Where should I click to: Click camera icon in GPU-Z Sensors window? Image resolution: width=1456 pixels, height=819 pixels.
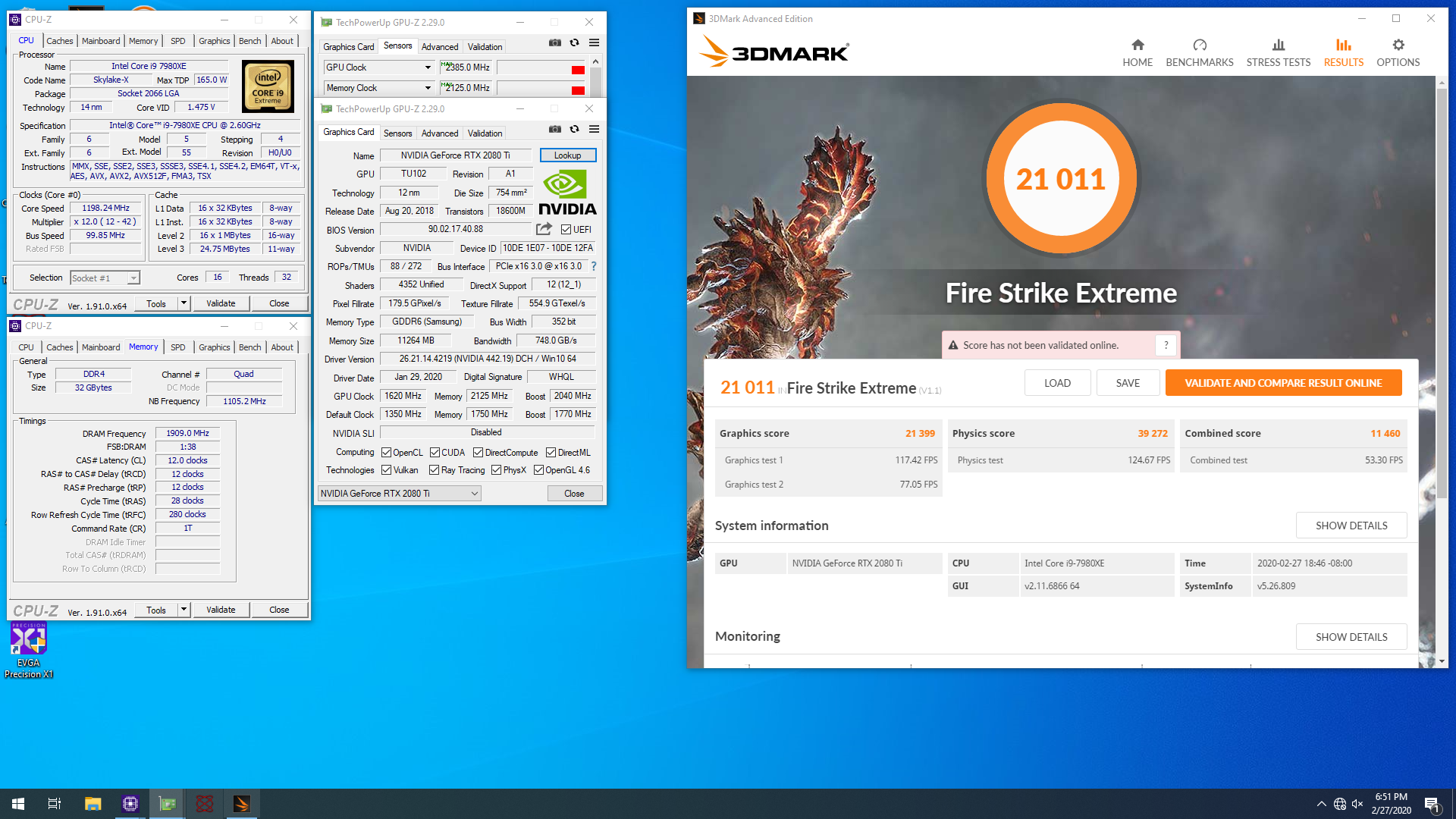click(x=555, y=43)
